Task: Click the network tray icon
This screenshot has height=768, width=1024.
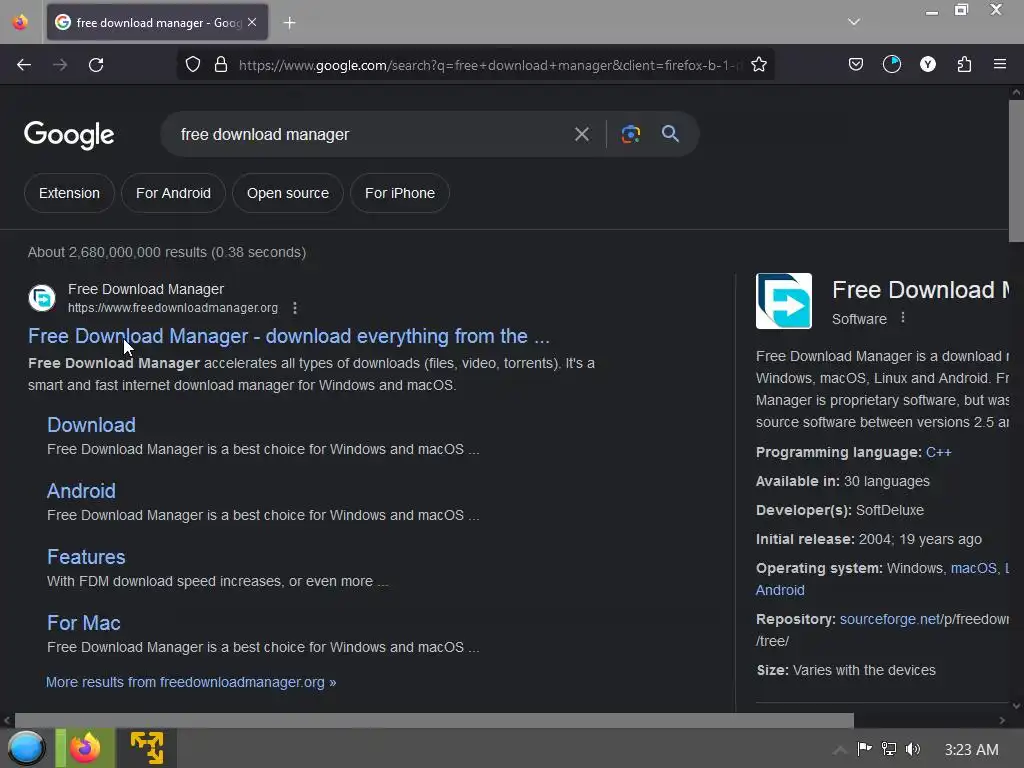Action: [889, 749]
